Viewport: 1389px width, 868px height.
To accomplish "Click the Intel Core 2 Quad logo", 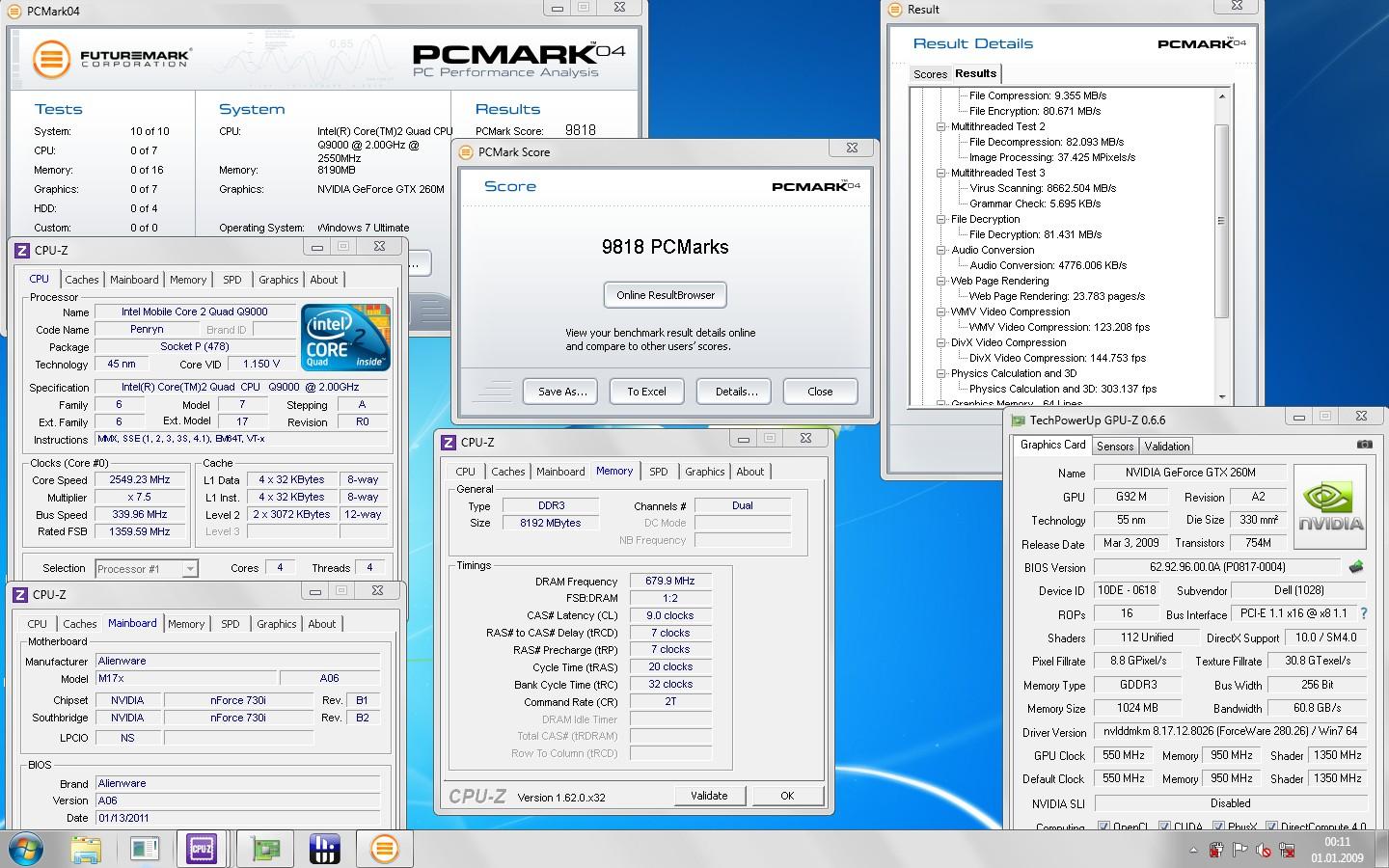I will 345,338.
